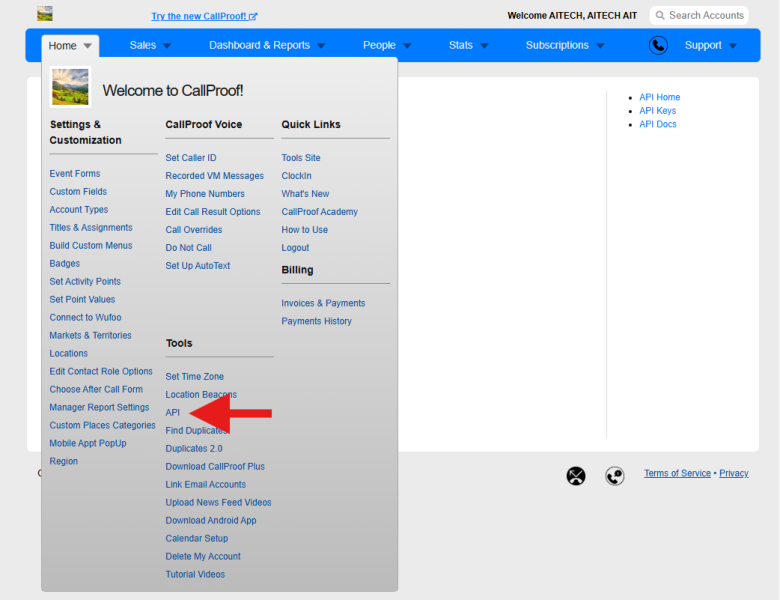Screen dimensions: 780x600
Task: Go to ClockIn quick link
Action: [x=296, y=176]
